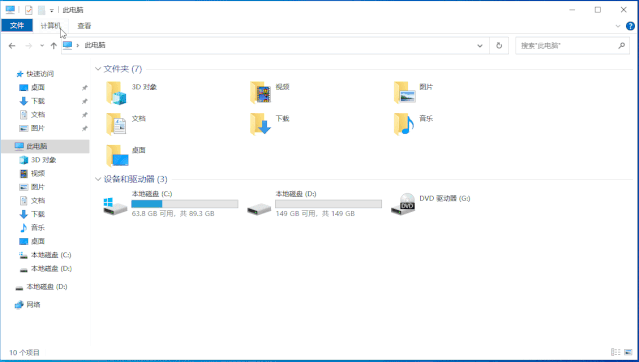This screenshot has height=362, width=639.
Task: Click the C: drive usage bar
Action: pyautogui.click(x=185, y=204)
